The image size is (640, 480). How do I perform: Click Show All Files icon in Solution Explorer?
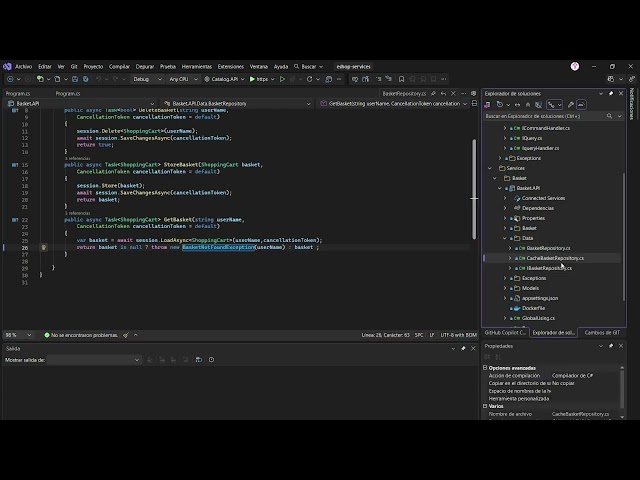point(539,105)
